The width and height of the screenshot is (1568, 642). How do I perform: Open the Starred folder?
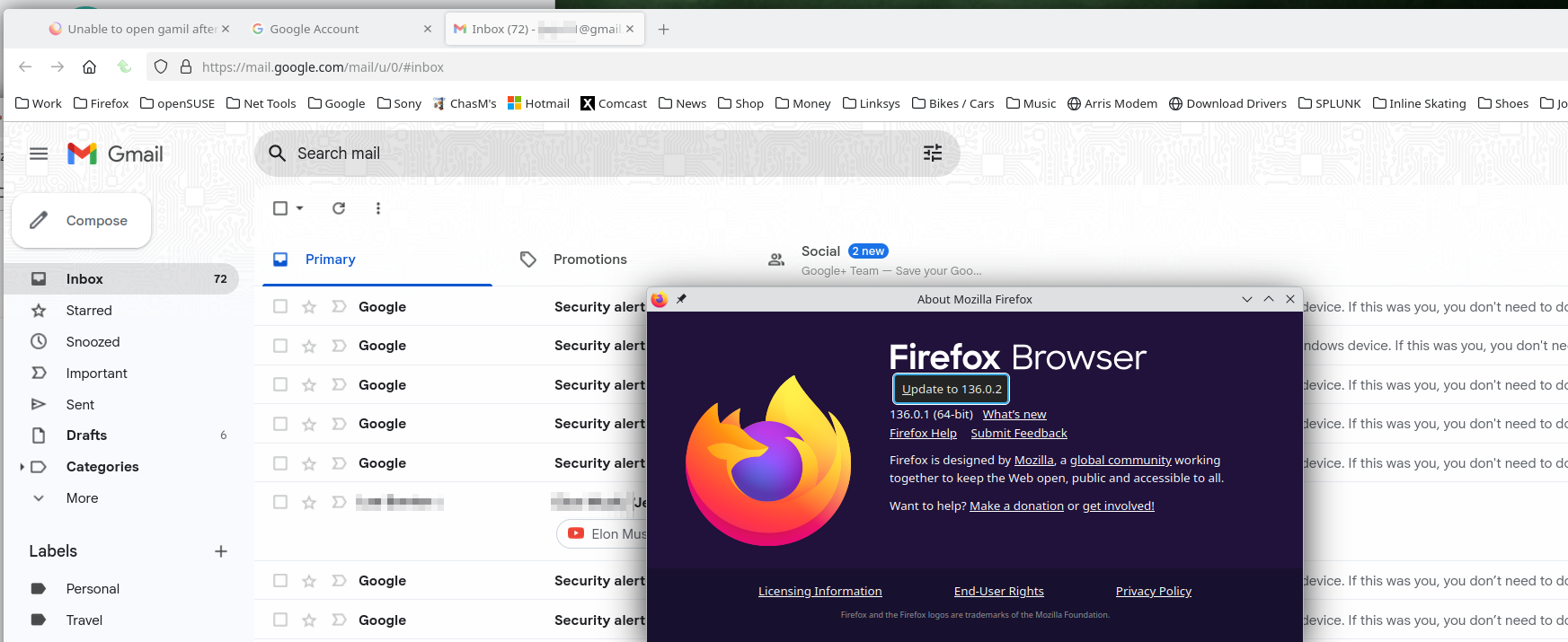(x=89, y=311)
